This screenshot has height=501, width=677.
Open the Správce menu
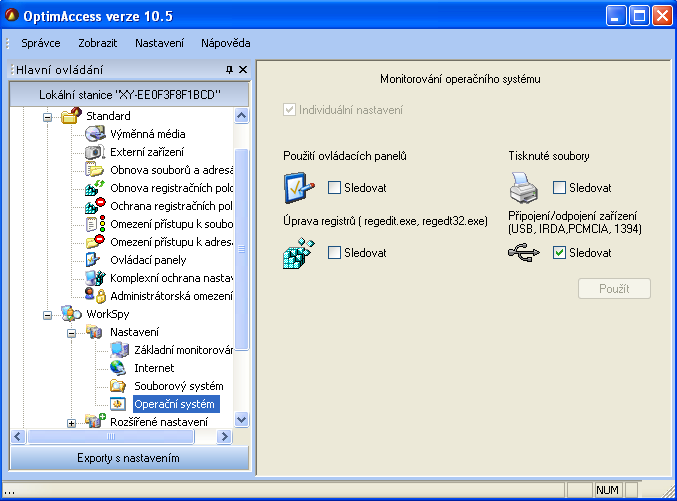(x=41, y=43)
